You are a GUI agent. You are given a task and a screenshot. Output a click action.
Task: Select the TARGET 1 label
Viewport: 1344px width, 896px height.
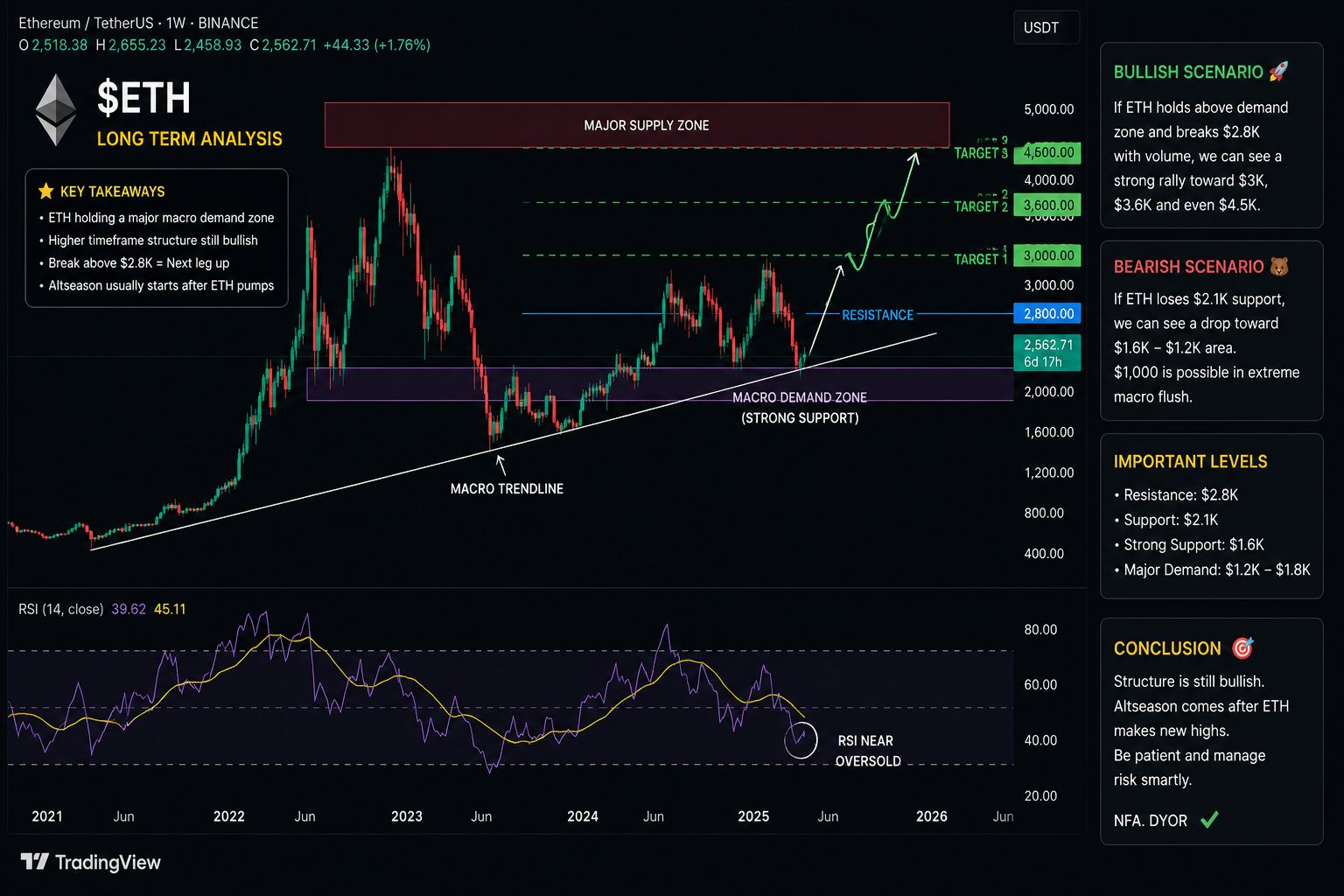[x=981, y=259]
